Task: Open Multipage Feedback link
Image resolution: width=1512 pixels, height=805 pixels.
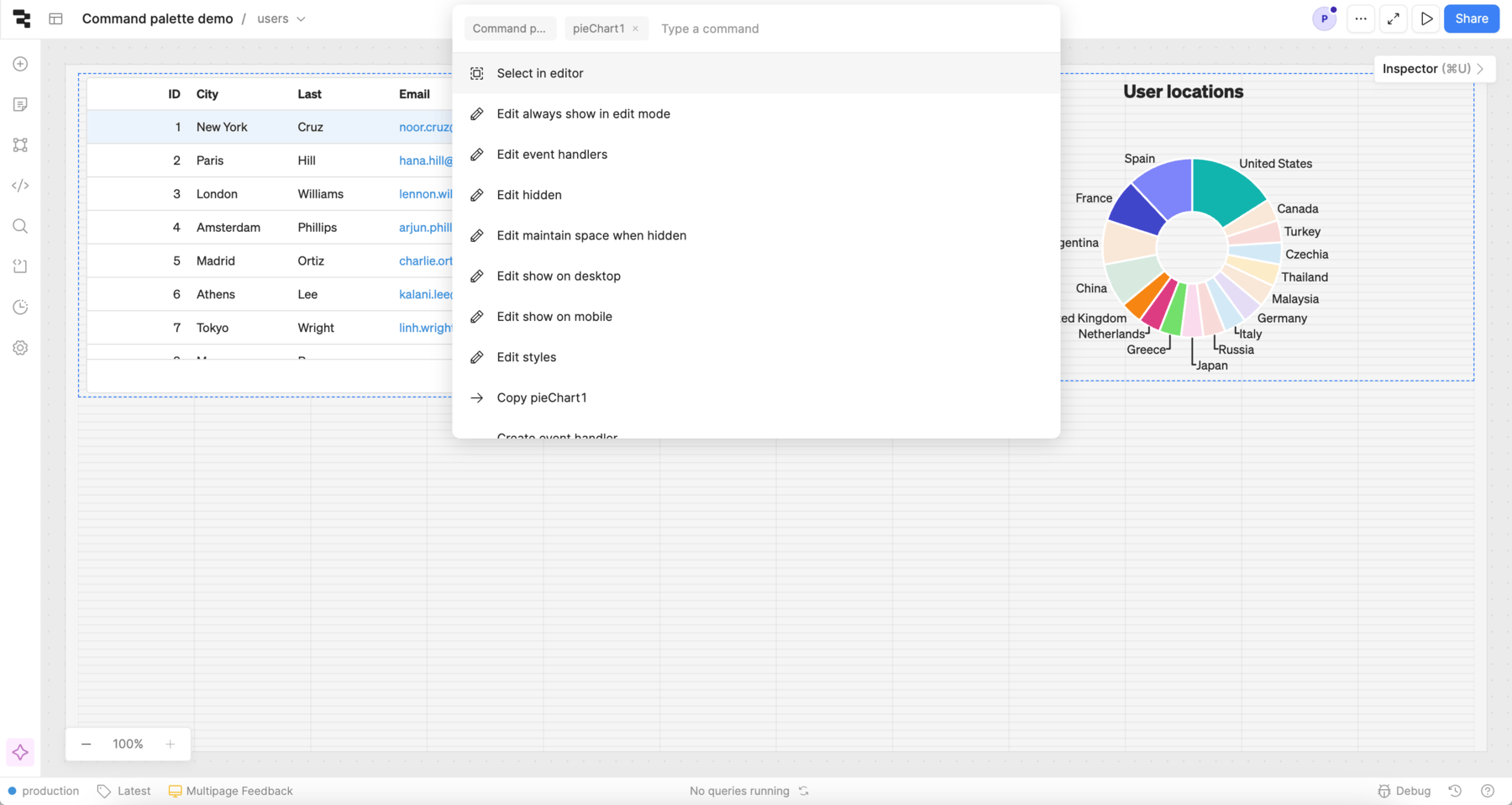Action: pos(231,791)
